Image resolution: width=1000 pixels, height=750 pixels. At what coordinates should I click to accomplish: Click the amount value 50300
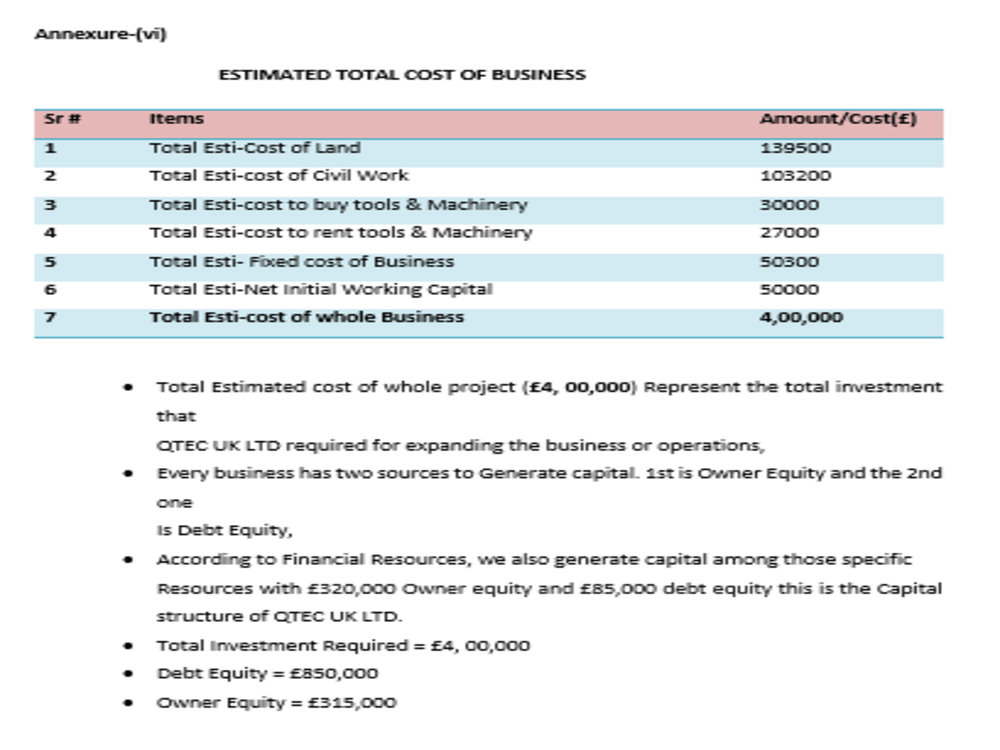pyautogui.click(x=789, y=261)
